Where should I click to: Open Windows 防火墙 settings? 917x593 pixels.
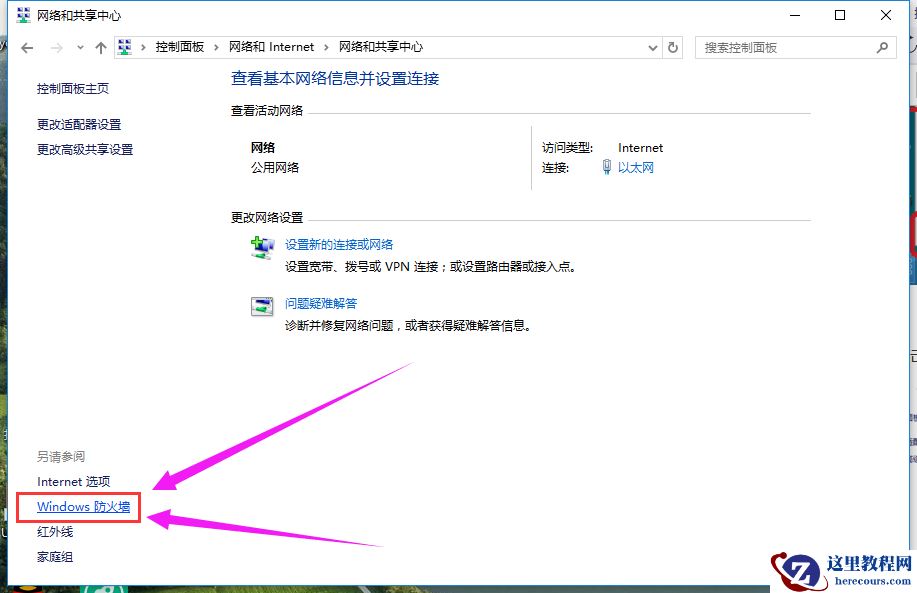pyautogui.click(x=78, y=507)
